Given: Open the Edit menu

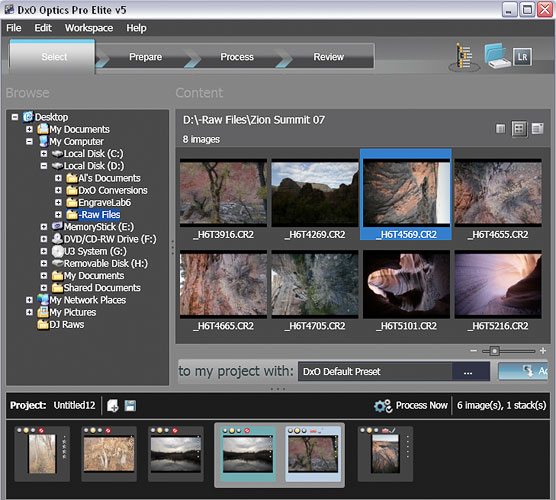Looking at the screenshot, I should click(43, 28).
